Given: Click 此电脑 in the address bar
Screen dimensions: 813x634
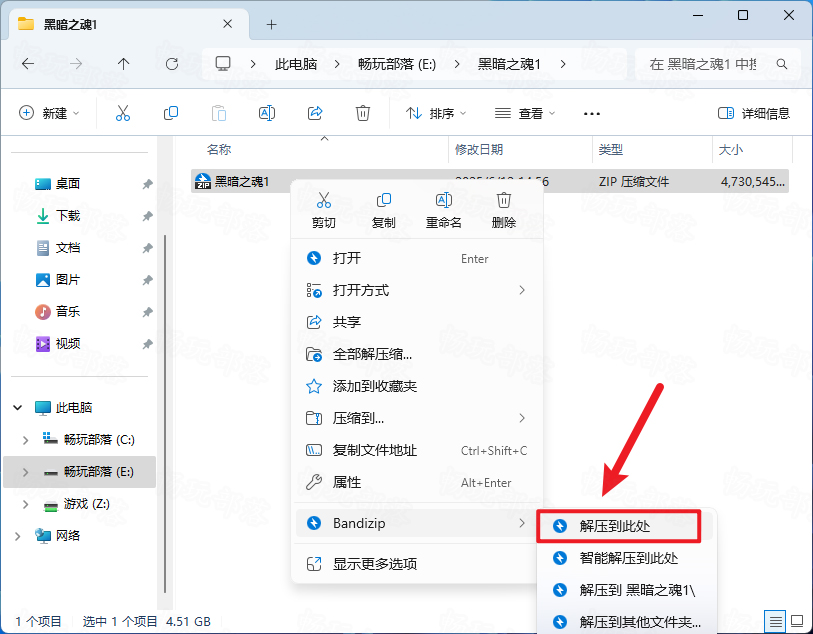Looking at the screenshot, I should tap(296, 64).
